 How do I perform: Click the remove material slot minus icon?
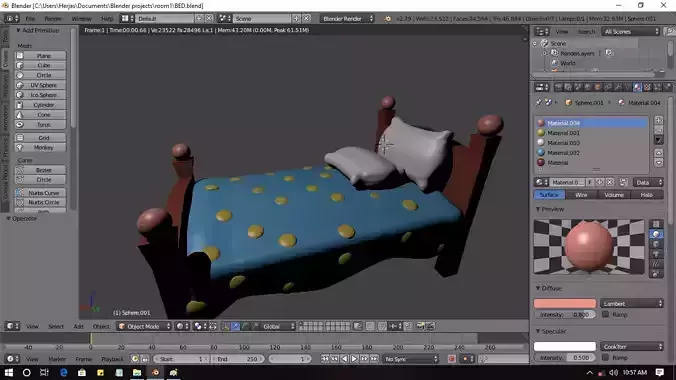click(x=658, y=130)
